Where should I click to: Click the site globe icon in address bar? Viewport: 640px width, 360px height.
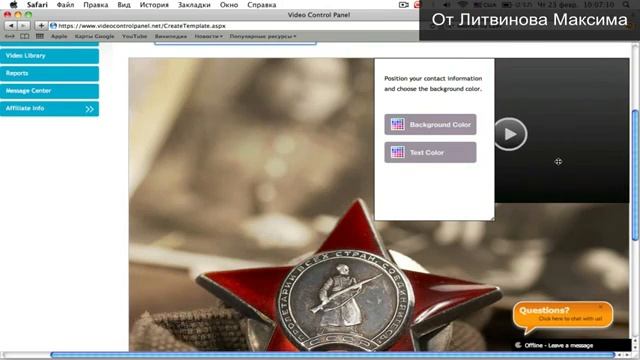[53, 26]
